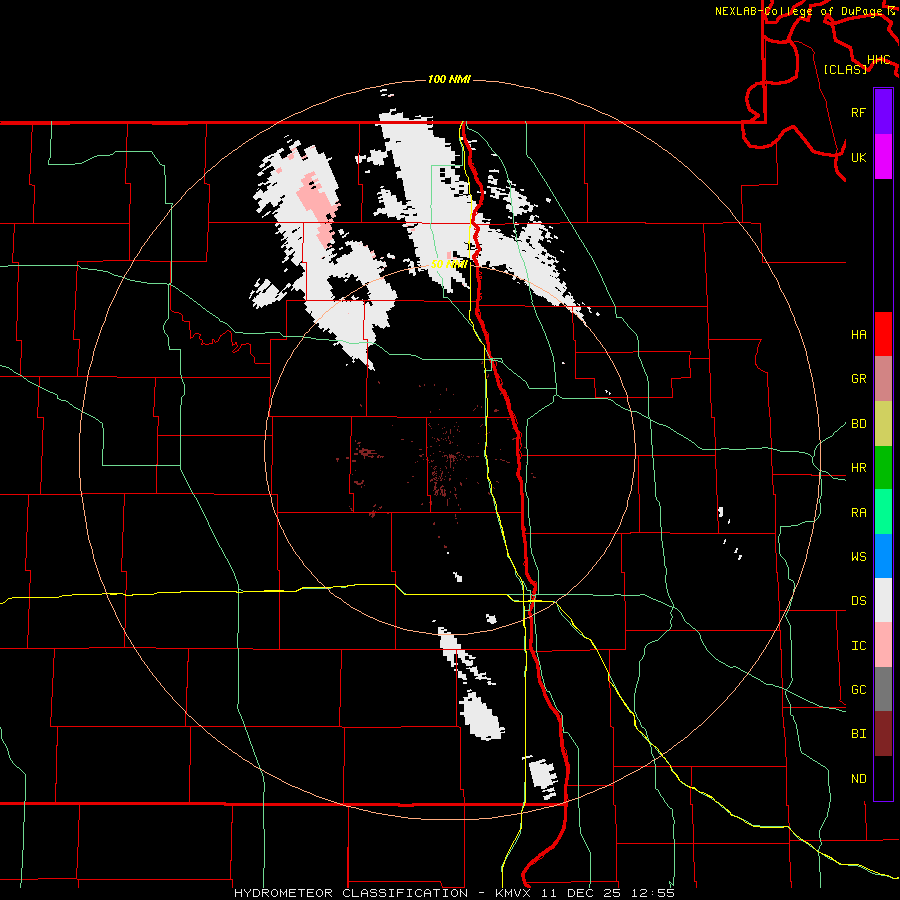Image resolution: width=900 pixels, height=900 pixels.
Task: Click the large pink ice crystal echo area
Action: [x=316, y=208]
